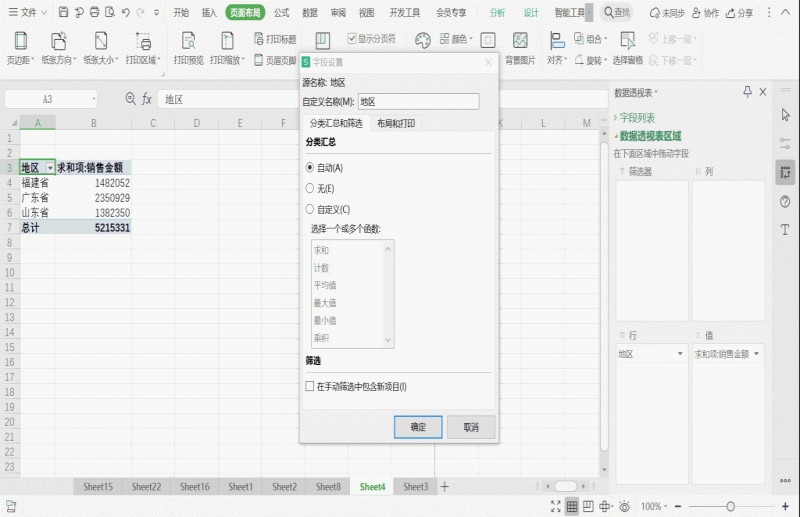Open the Paper Orientation tool (纸张方向)
Screen dimensions: 800x517
point(58,48)
